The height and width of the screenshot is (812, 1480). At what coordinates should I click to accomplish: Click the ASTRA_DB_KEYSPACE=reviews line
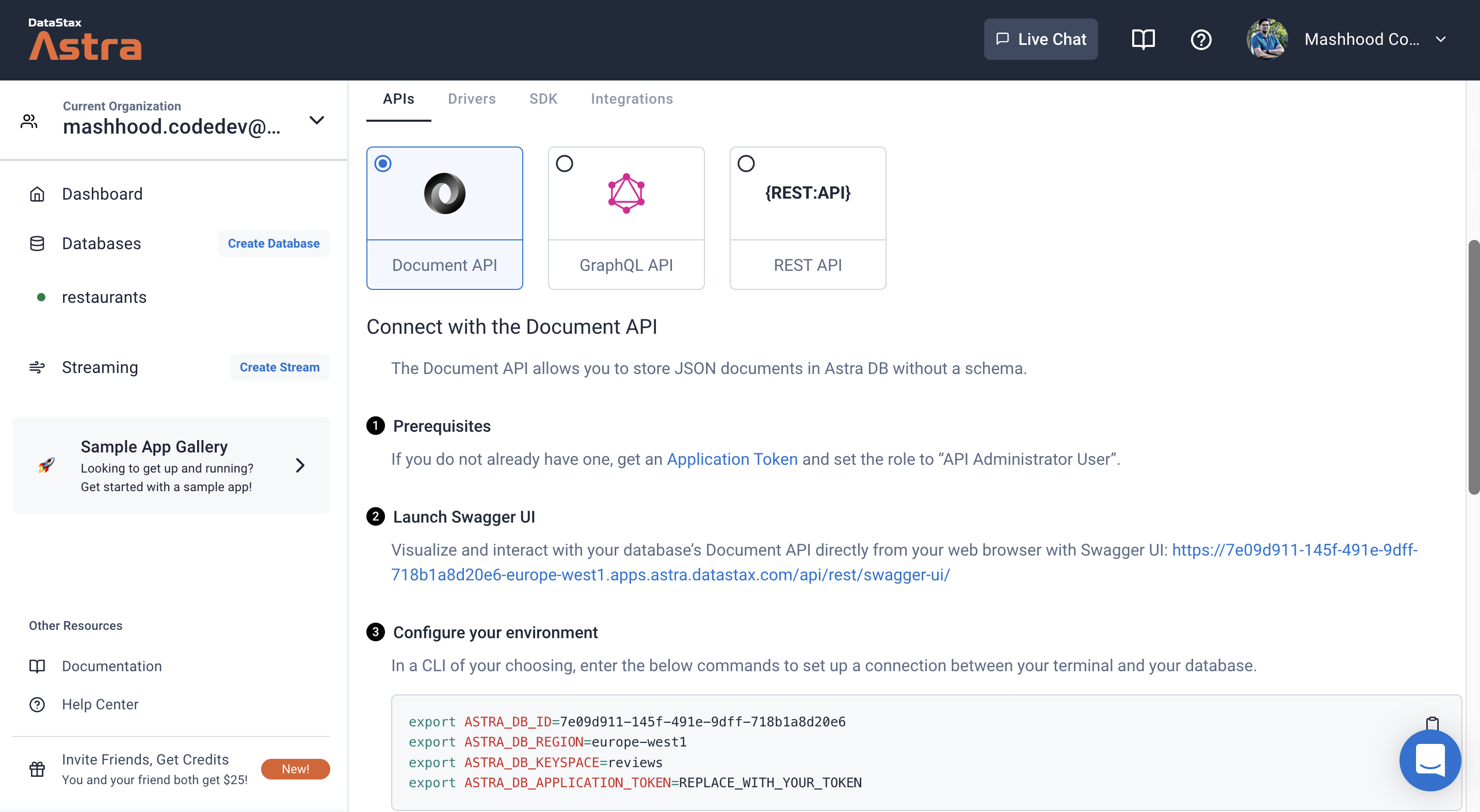[x=536, y=762]
